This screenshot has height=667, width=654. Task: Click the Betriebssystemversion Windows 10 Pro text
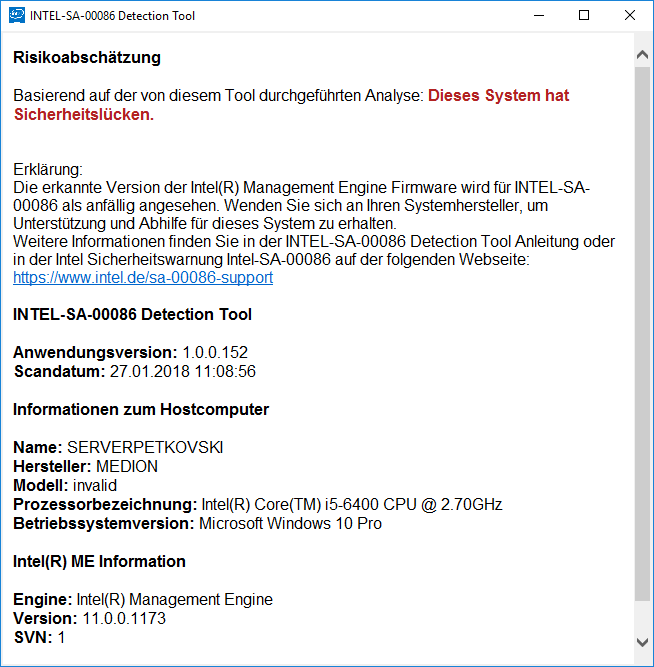[x=291, y=523]
